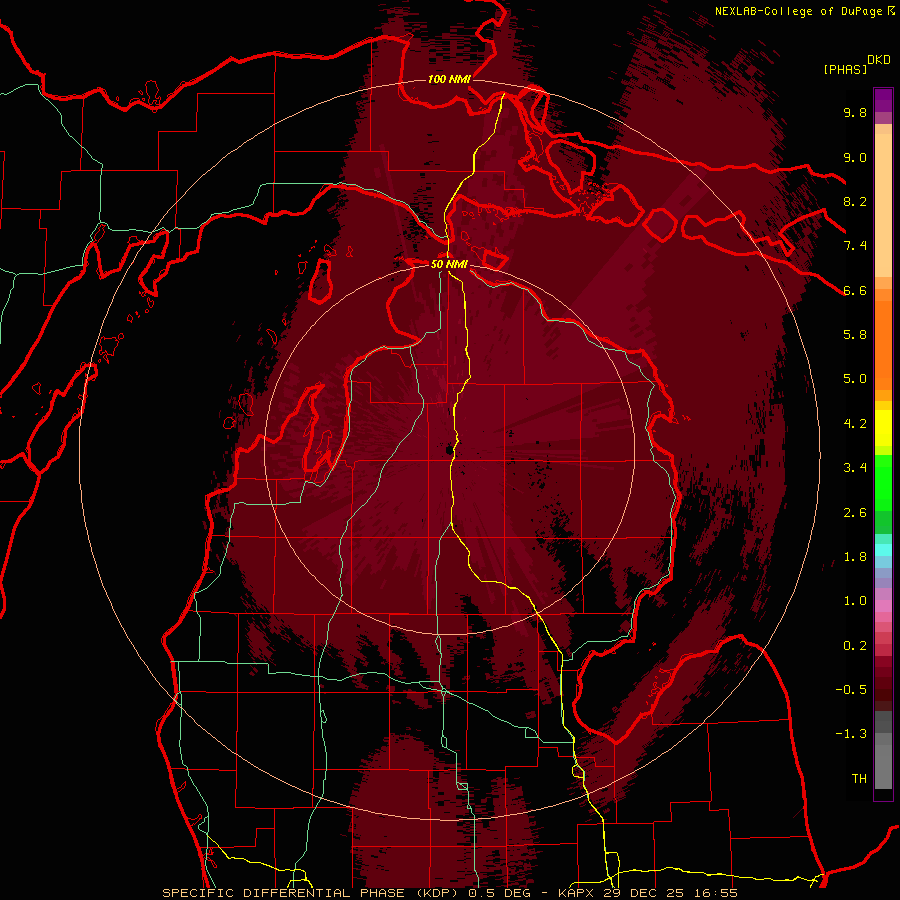Click the 4.2 value on color scale
The height and width of the screenshot is (900, 900).
(855, 424)
